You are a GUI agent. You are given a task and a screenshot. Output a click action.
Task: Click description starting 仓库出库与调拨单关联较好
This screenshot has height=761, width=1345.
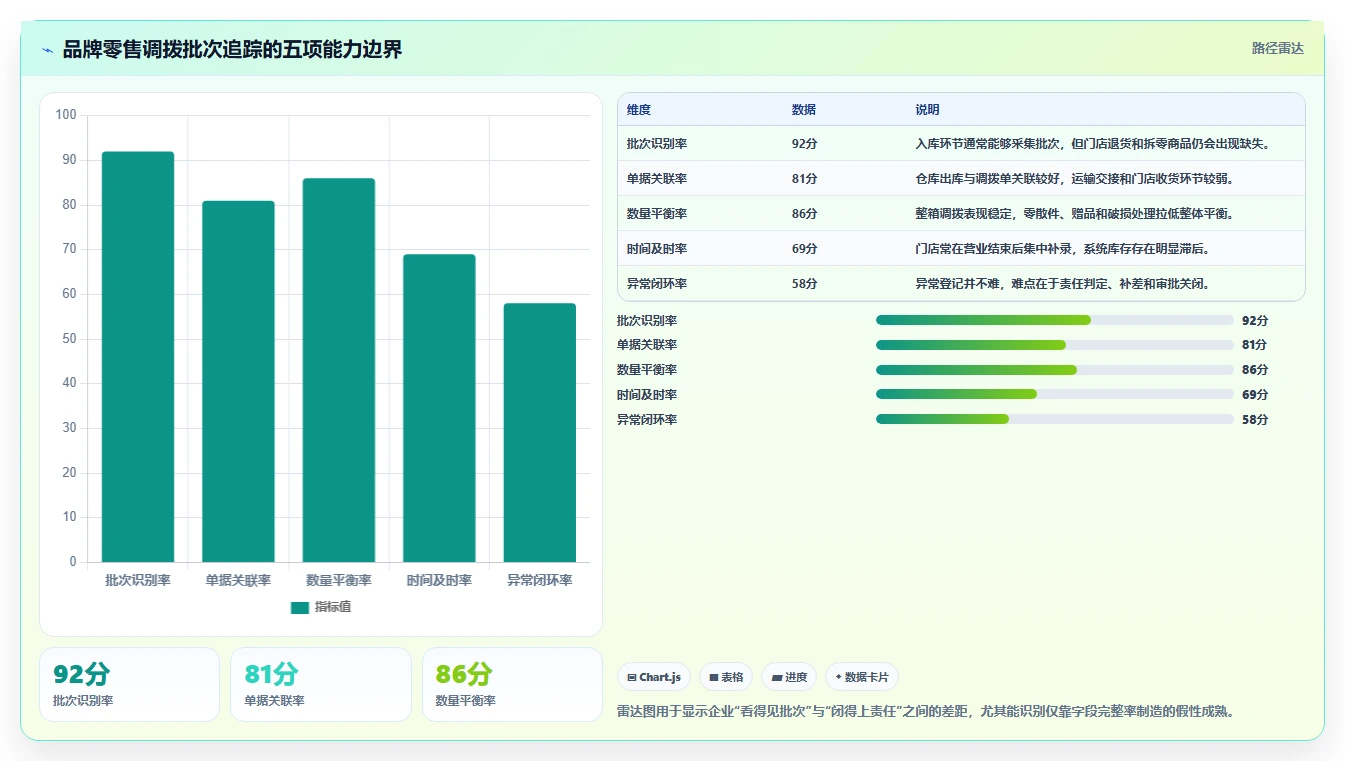coord(1074,179)
